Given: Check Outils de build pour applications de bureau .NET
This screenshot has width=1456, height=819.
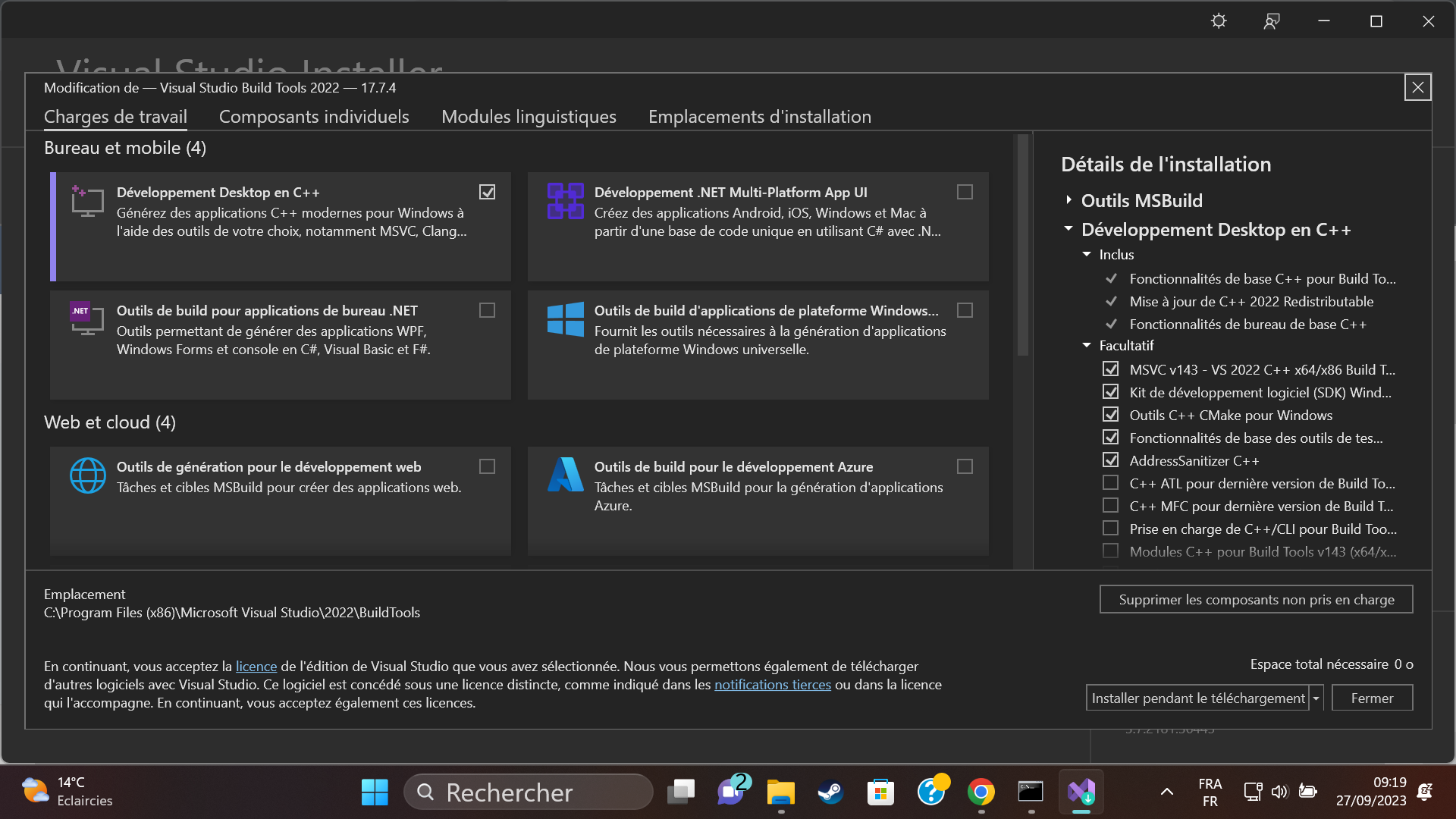Looking at the screenshot, I should pyautogui.click(x=487, y=310).
